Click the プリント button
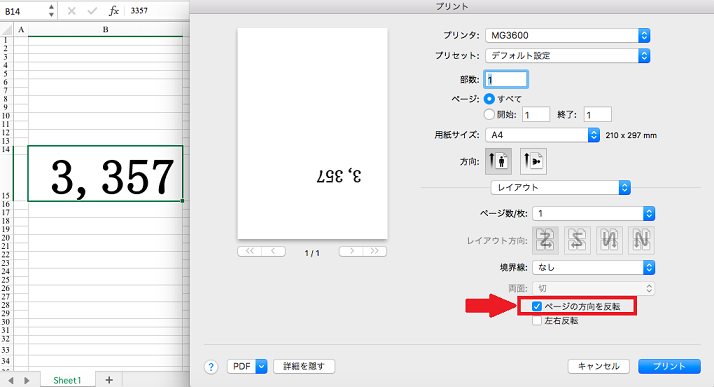 [669, 366]
